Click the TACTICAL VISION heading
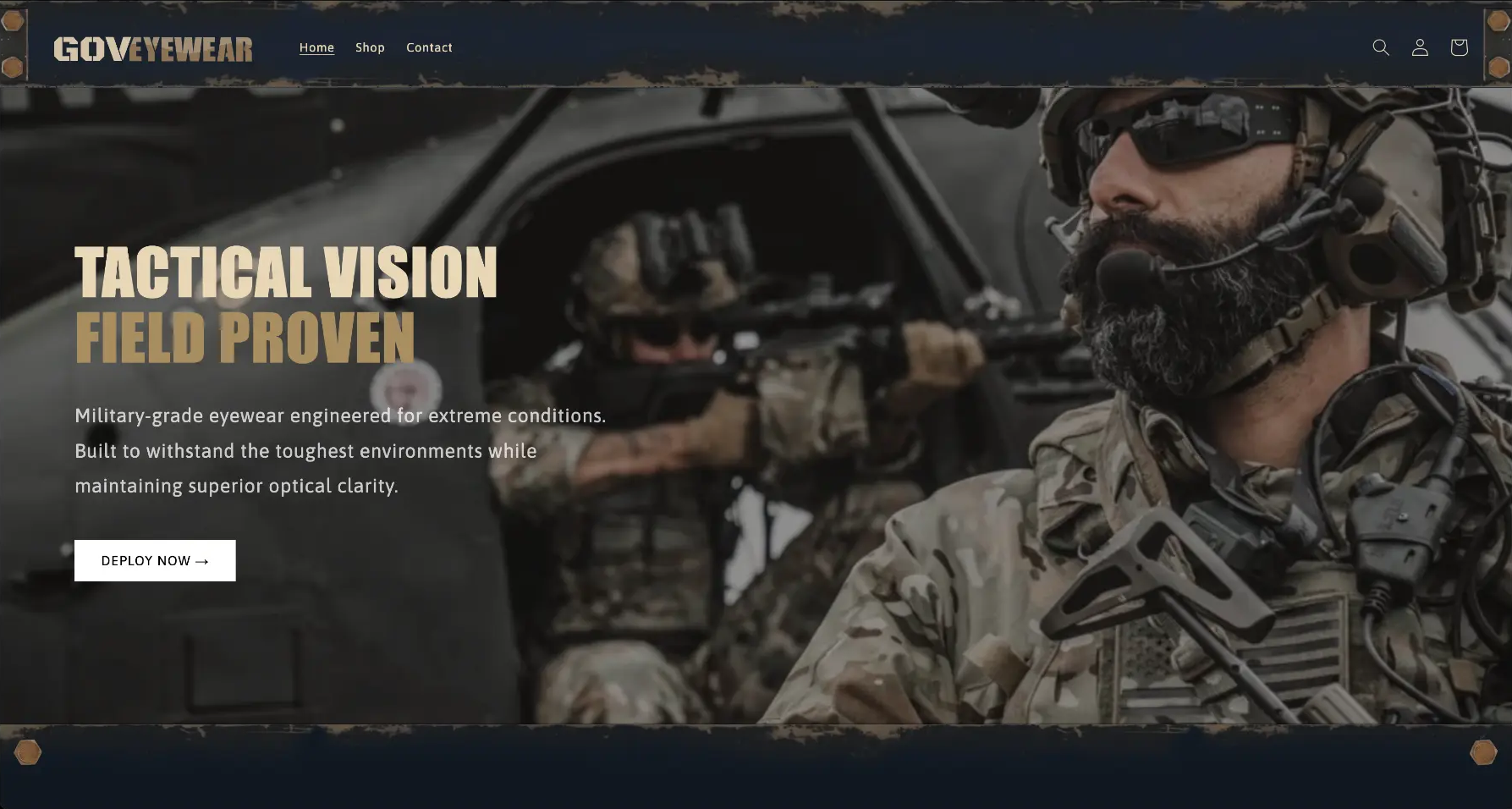 pos(286,272)
